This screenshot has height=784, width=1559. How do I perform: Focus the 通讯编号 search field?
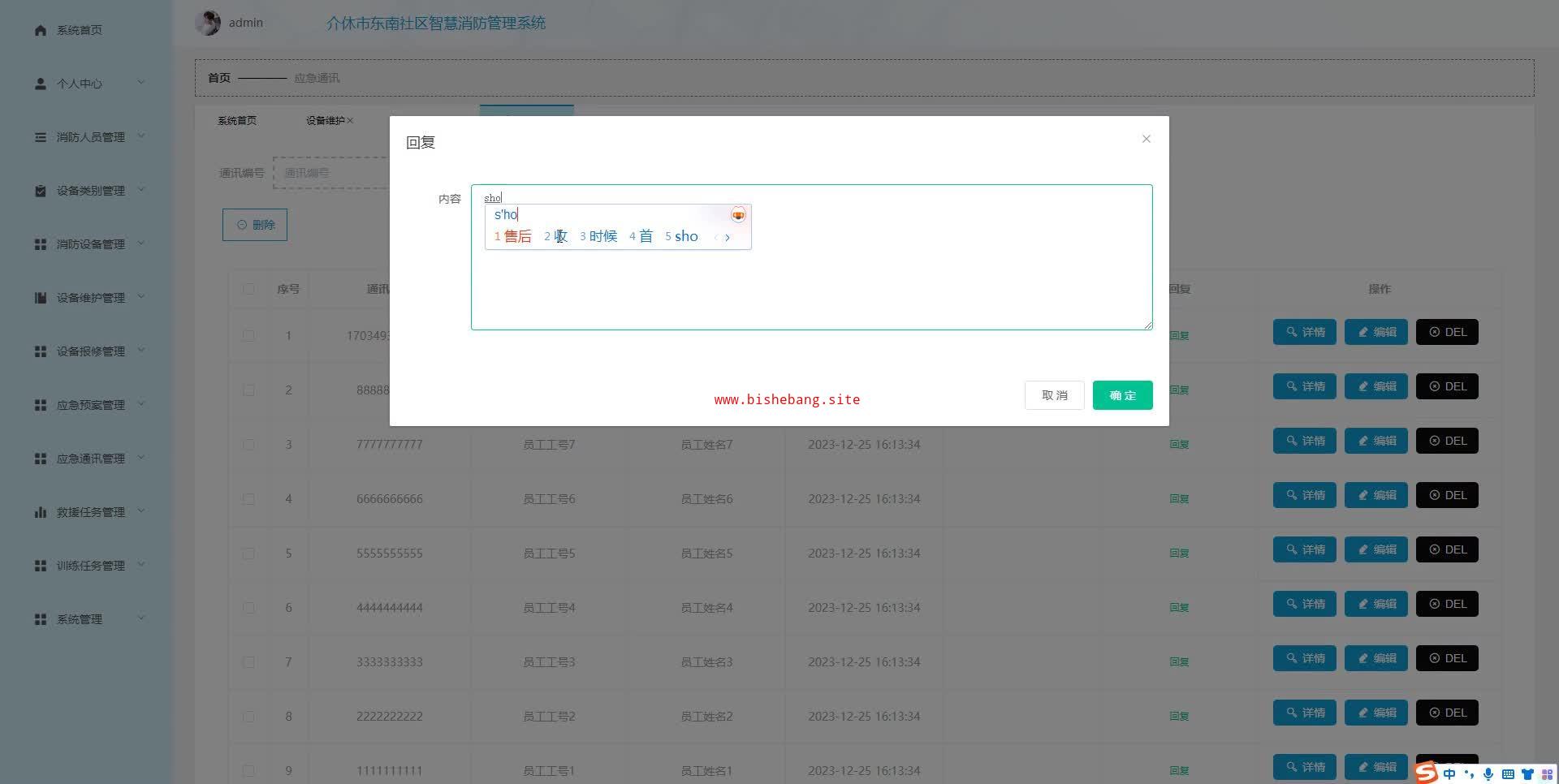(x=333, y=173)
